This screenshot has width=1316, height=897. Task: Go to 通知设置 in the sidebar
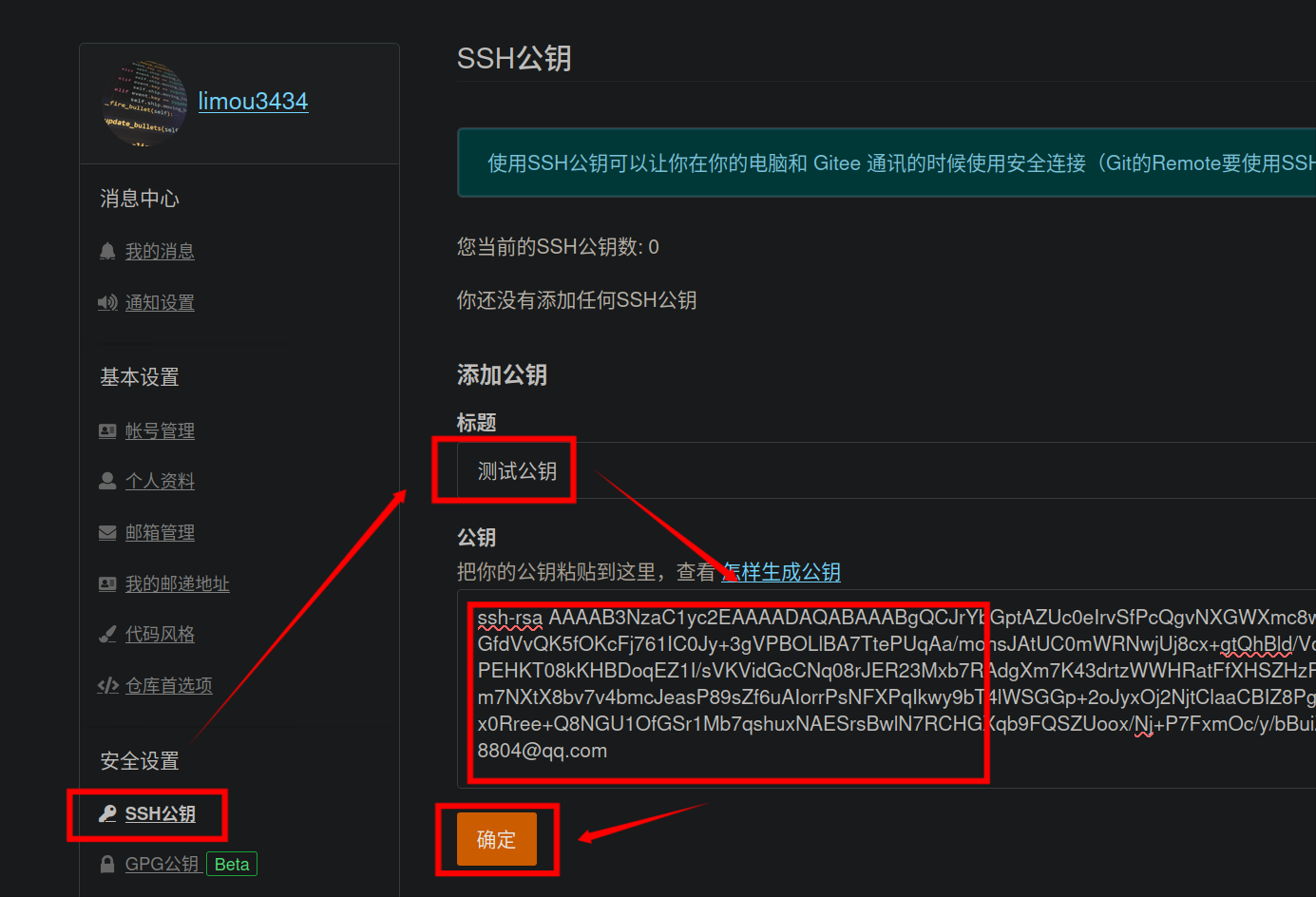point(160,302)
